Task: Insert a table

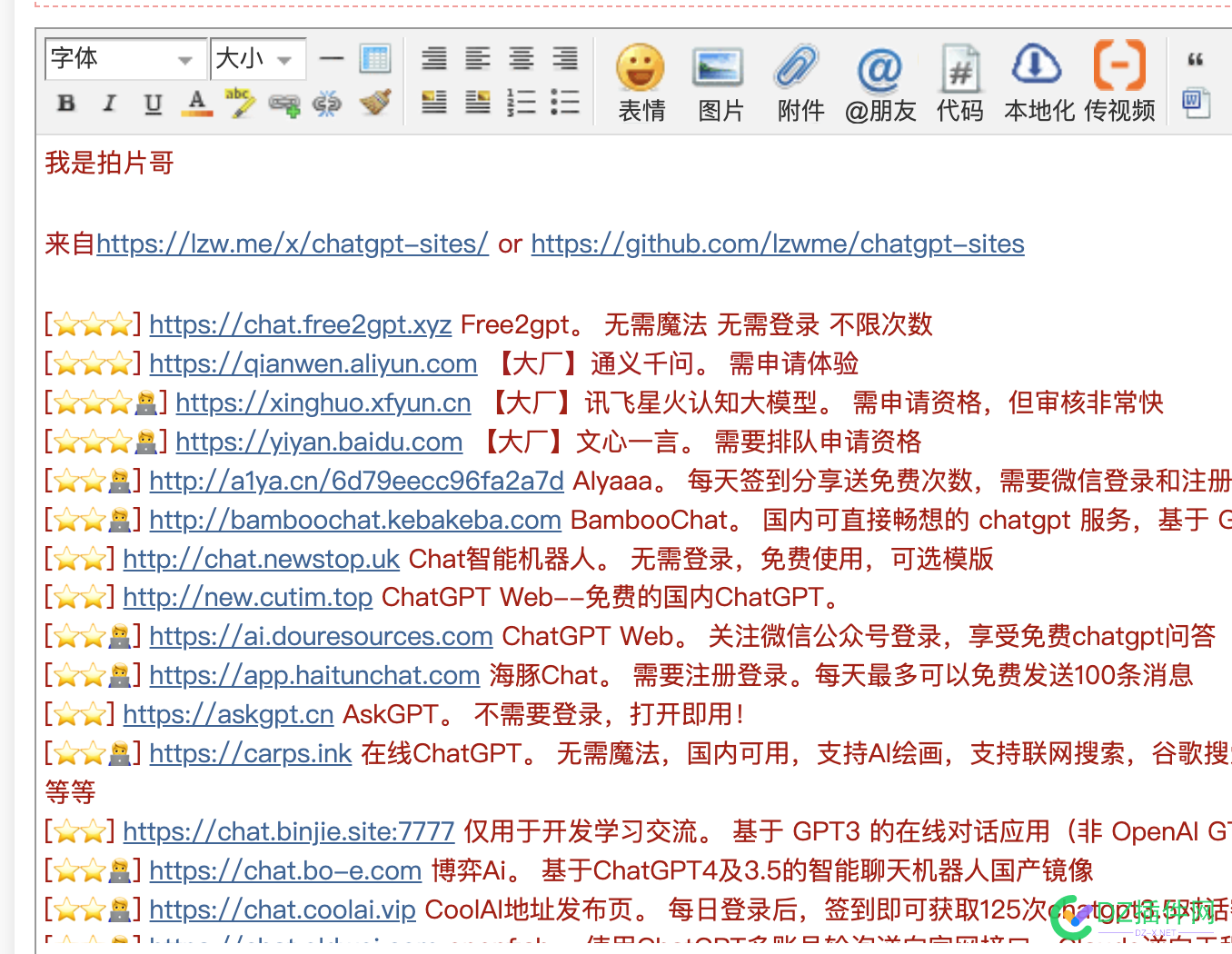Action: [x=375, y=59]
